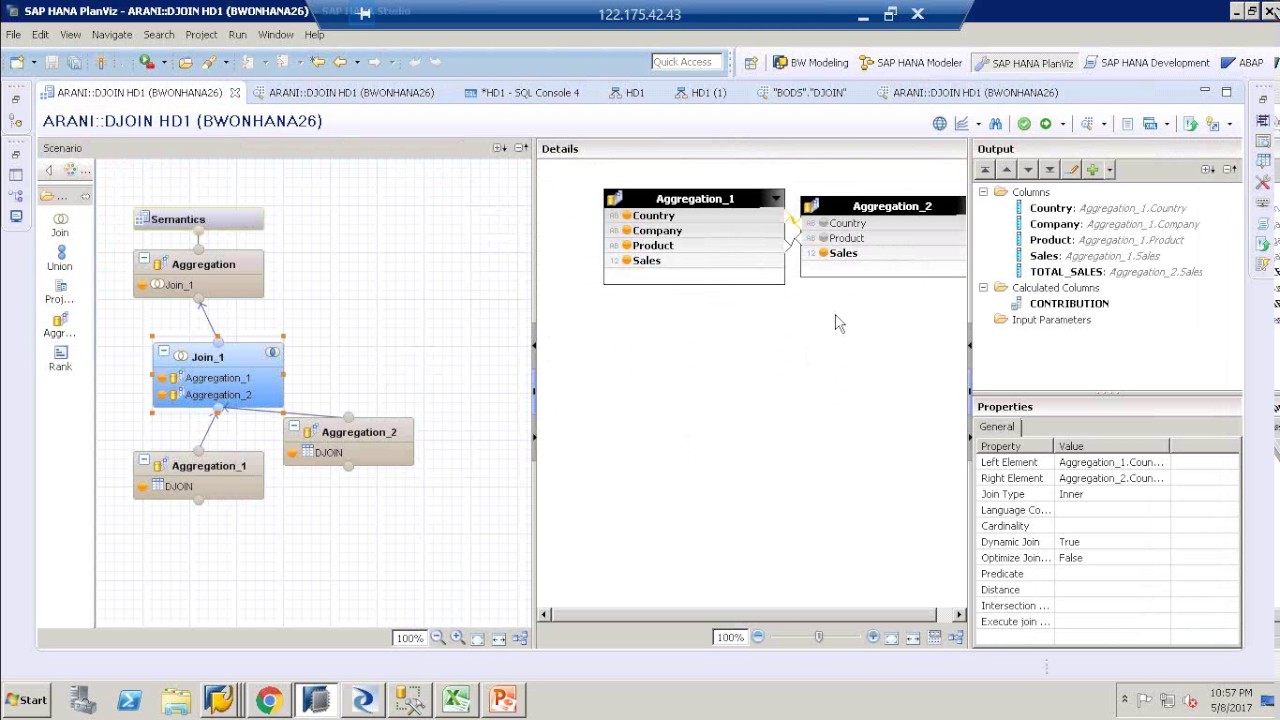
Task: Switch to the "BODS"."DJOIN" tab
Action: pyautogui.click(x=801, y=93)
